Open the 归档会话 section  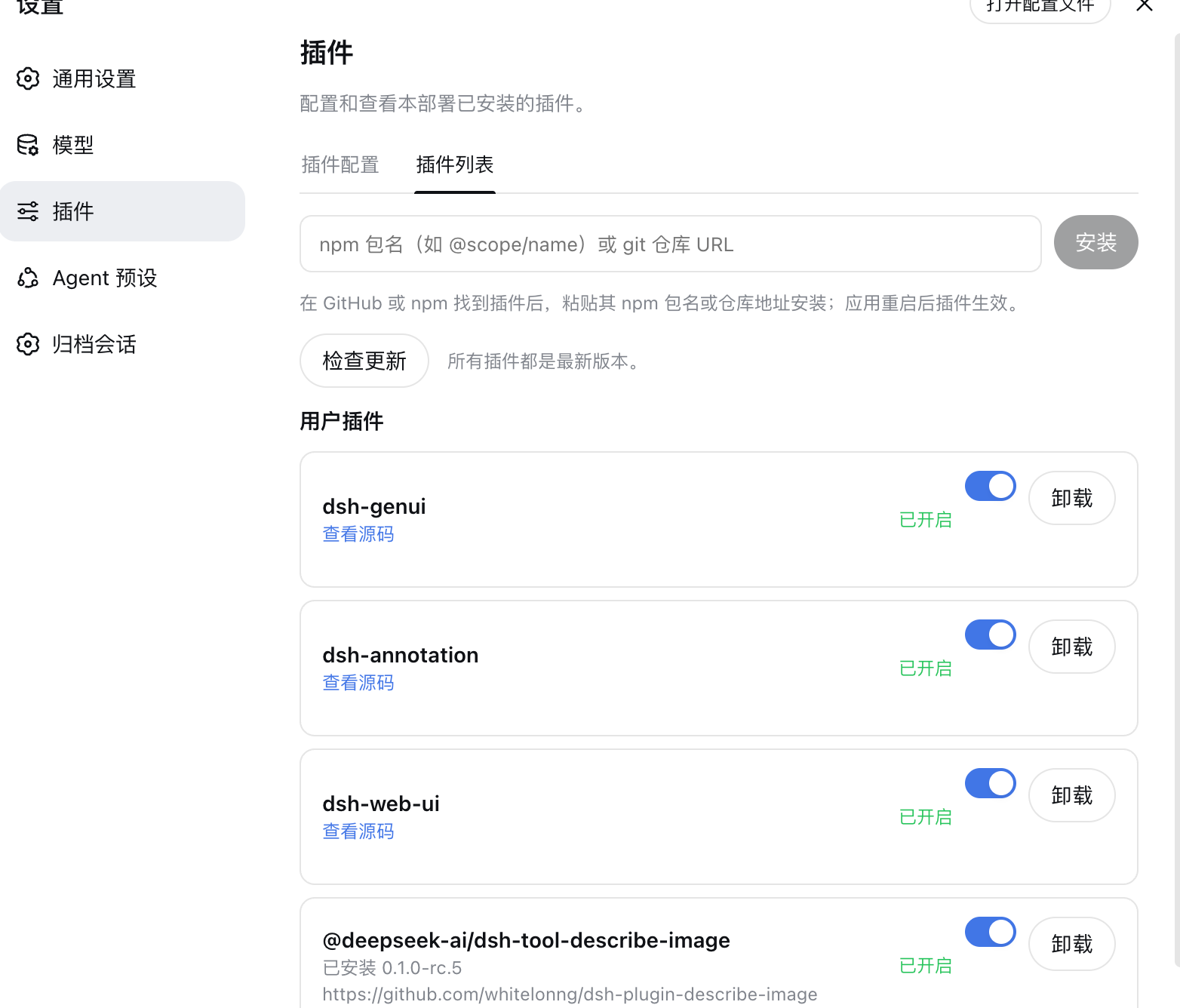122,344
